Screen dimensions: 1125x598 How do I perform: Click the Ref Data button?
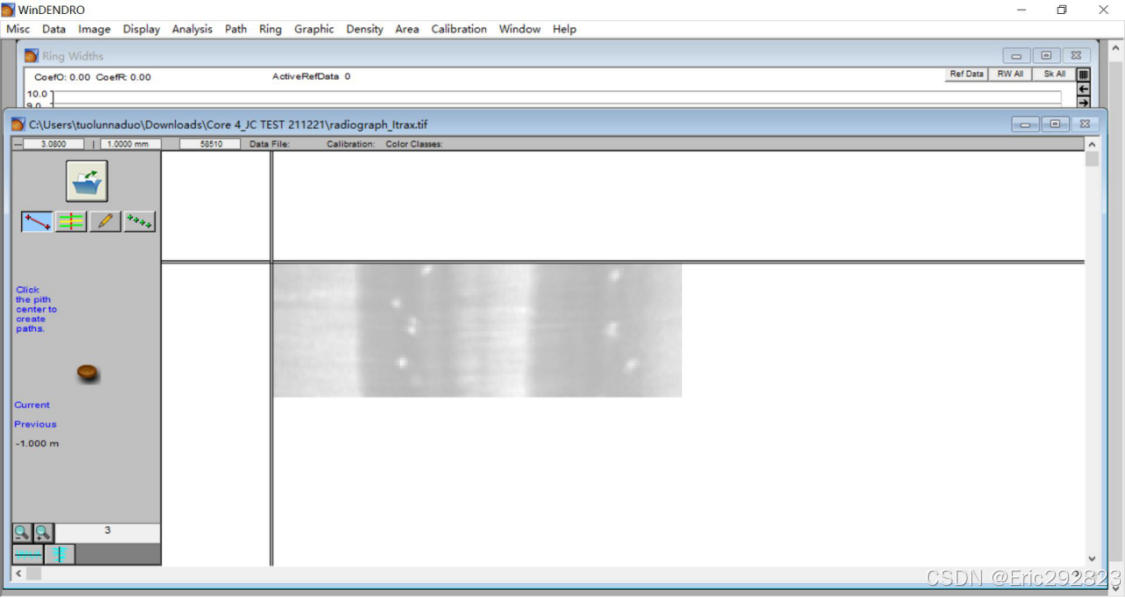tap(966, 74)
